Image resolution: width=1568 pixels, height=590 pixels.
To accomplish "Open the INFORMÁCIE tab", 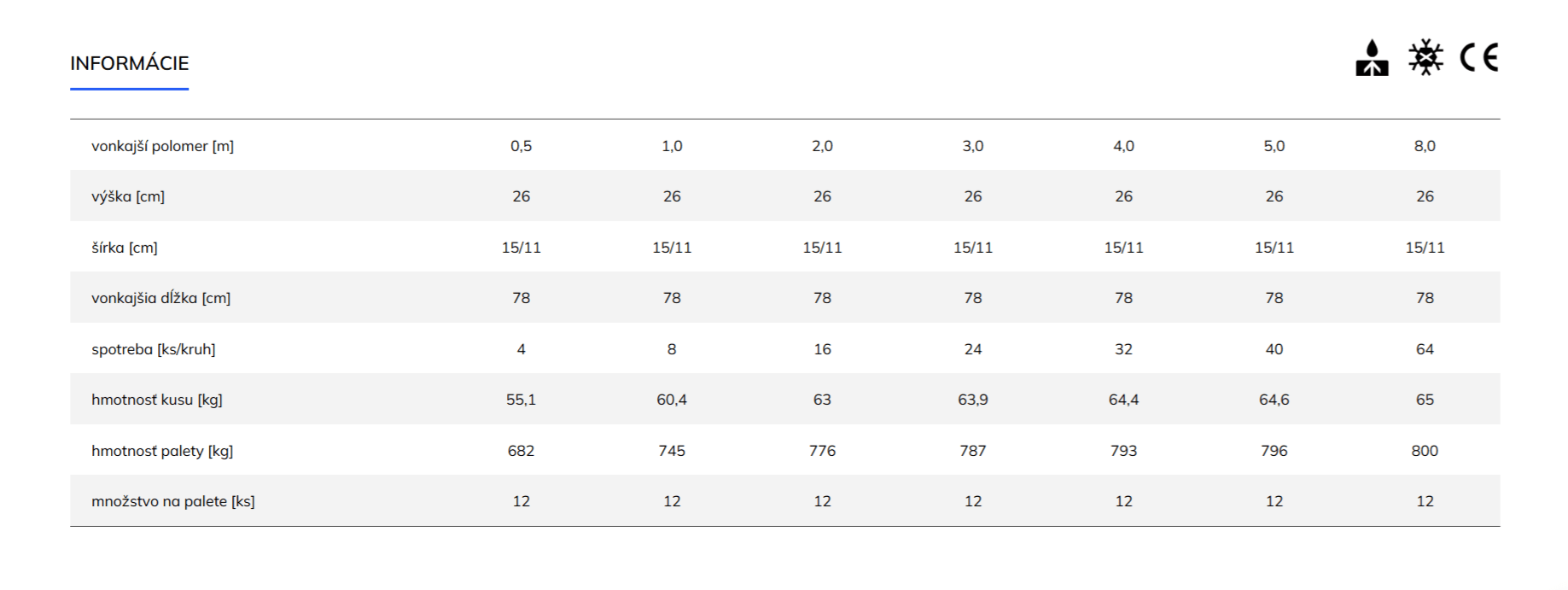I will point(130,63).
